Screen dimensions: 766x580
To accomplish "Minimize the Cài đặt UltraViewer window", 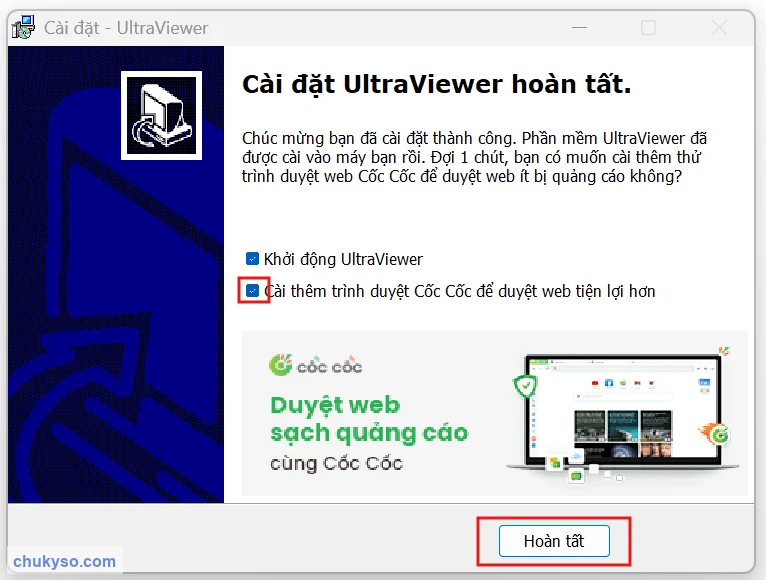I will point(579,27).
